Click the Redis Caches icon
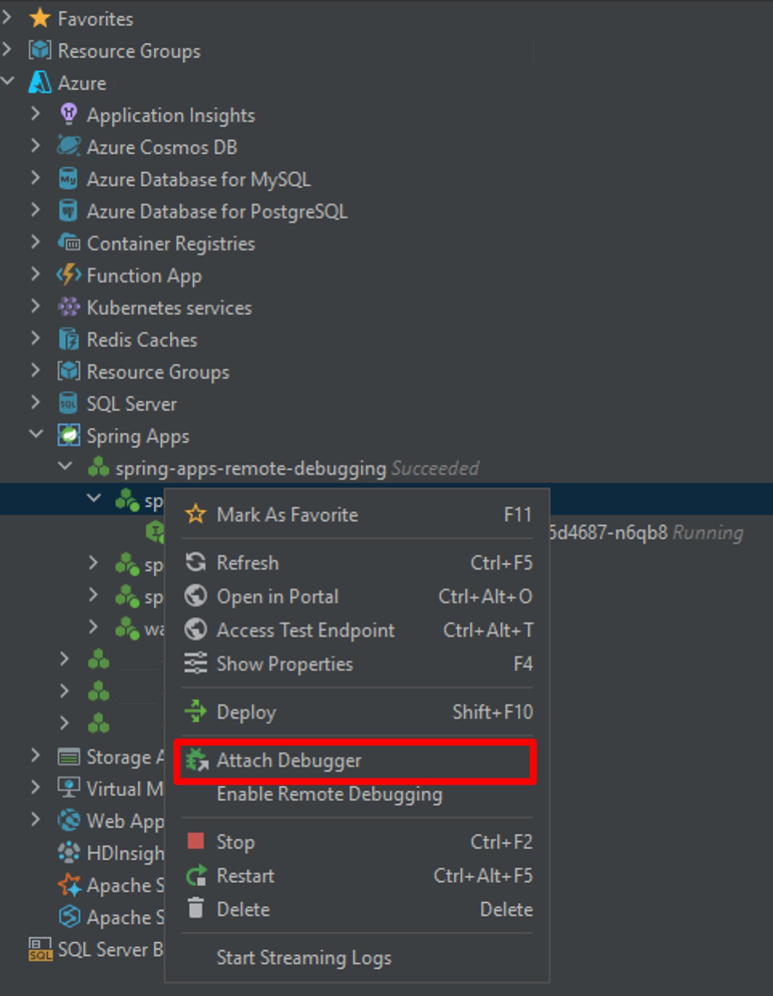Image resolution: width=773 pixels, height=996 pixels. point(69,339)
